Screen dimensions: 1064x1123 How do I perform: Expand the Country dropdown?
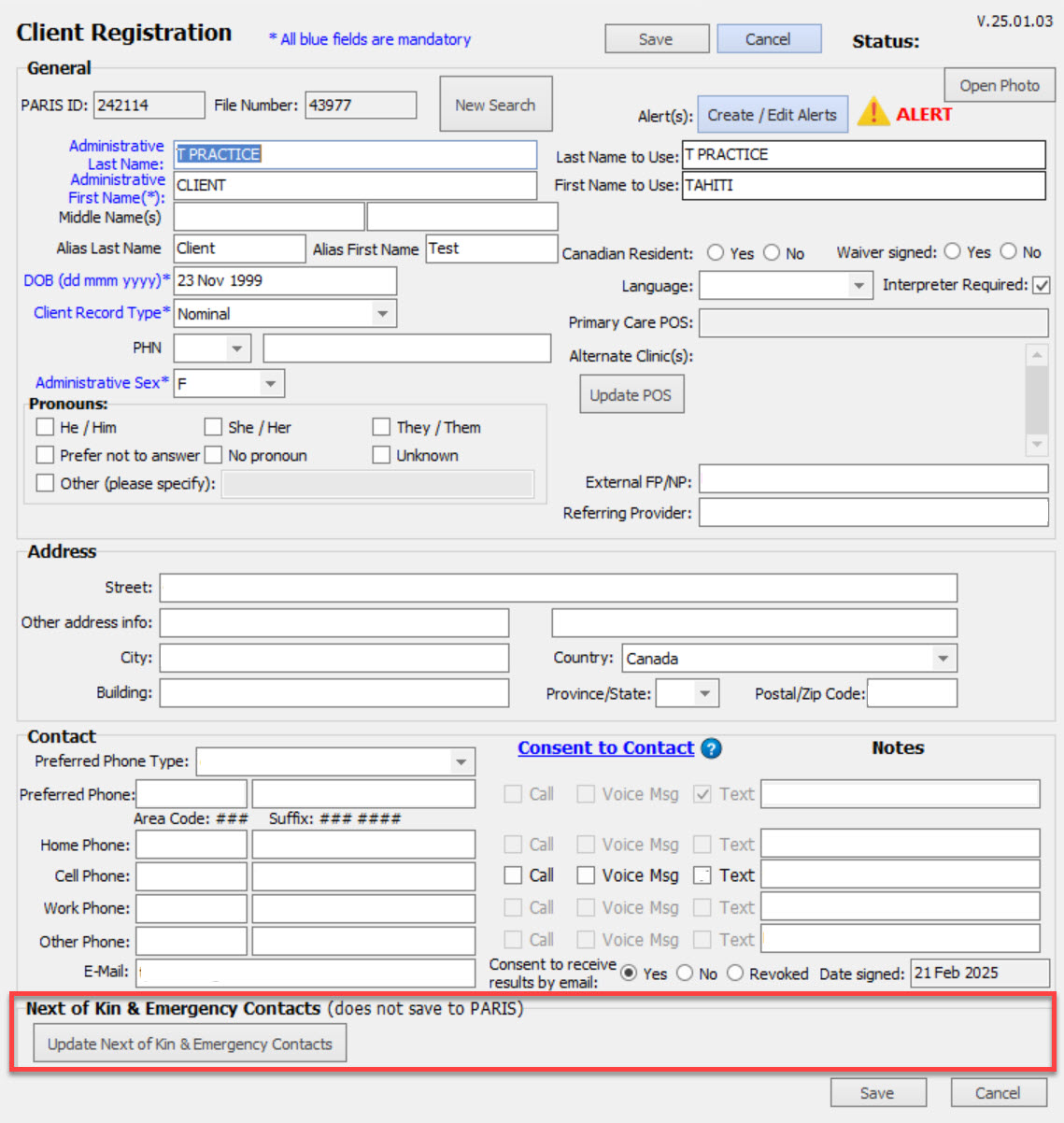(x=943, y=658)
